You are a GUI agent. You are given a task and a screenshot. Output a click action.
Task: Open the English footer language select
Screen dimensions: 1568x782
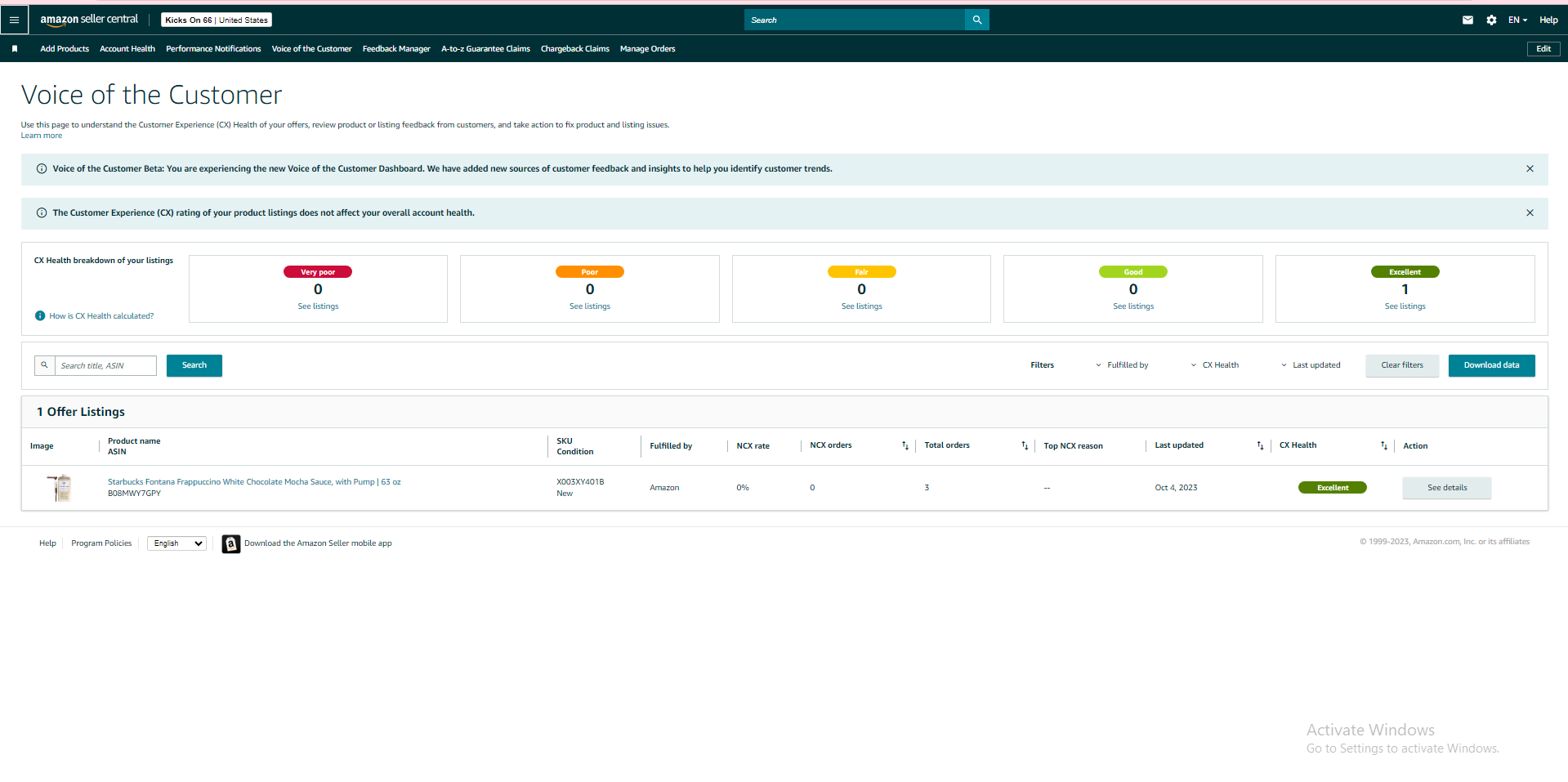(176, 543)
